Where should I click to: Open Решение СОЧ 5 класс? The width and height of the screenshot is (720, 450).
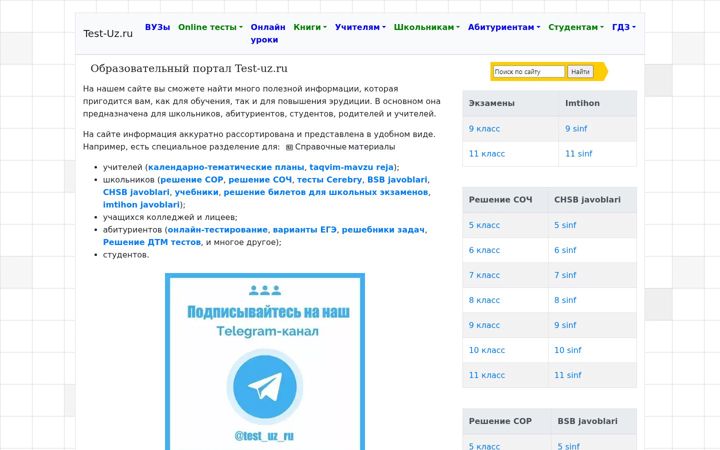click(484, 225)
